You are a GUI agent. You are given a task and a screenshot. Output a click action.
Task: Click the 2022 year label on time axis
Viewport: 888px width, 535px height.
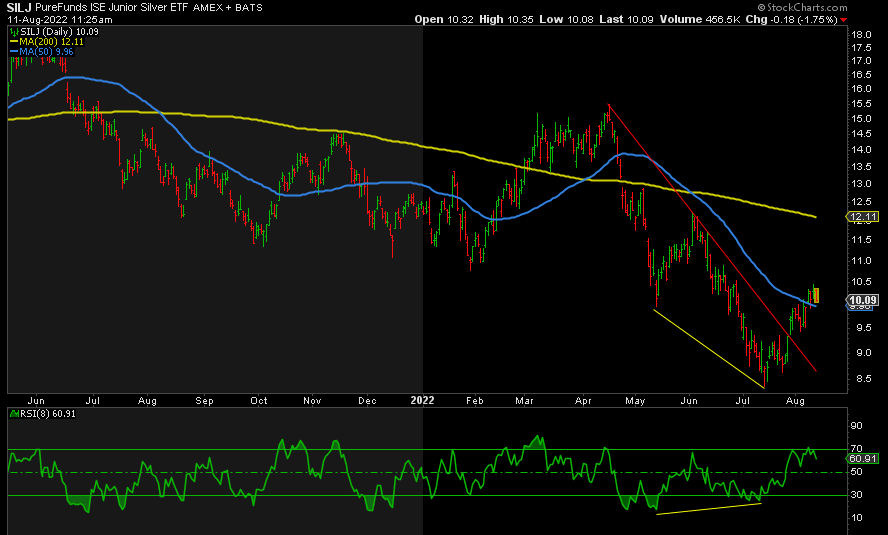[x=422, y=400]
